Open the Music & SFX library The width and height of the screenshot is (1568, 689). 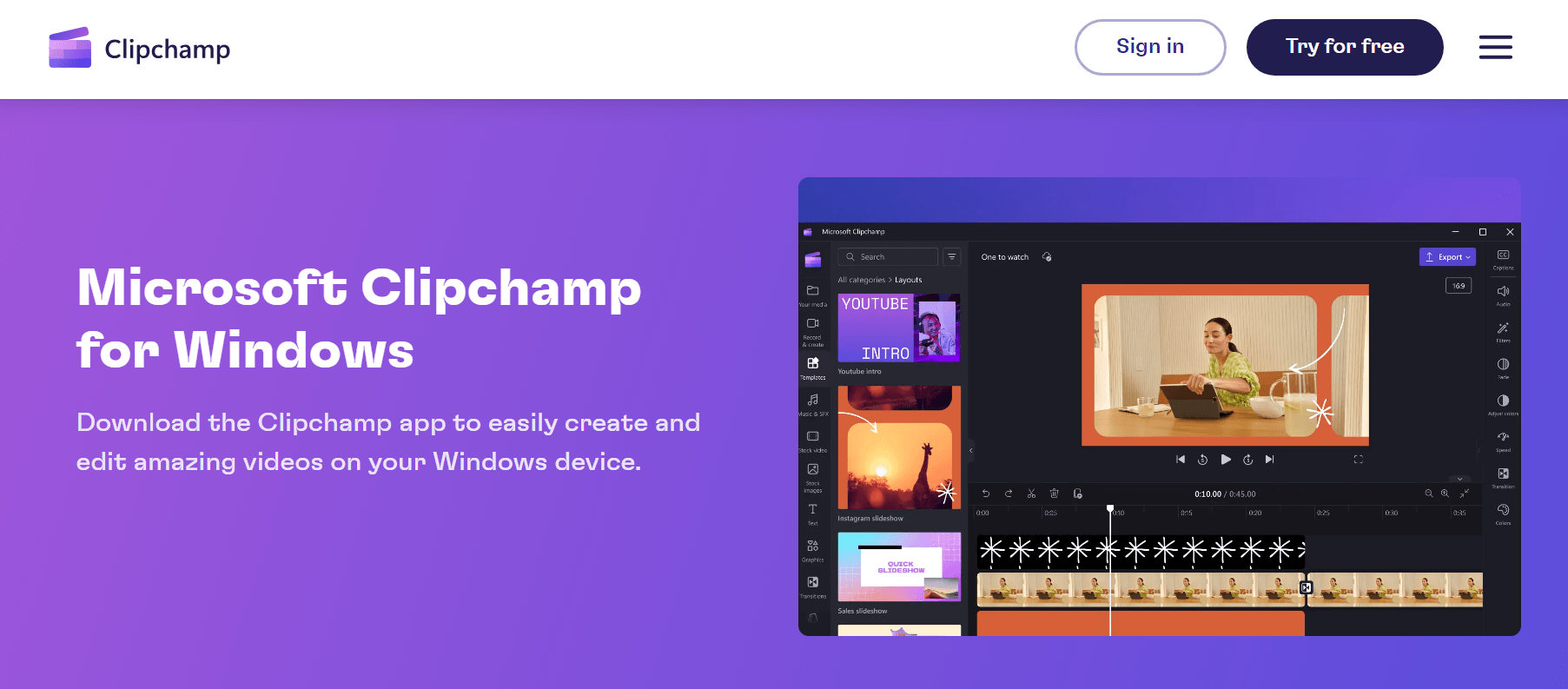(x=813, y=405)
